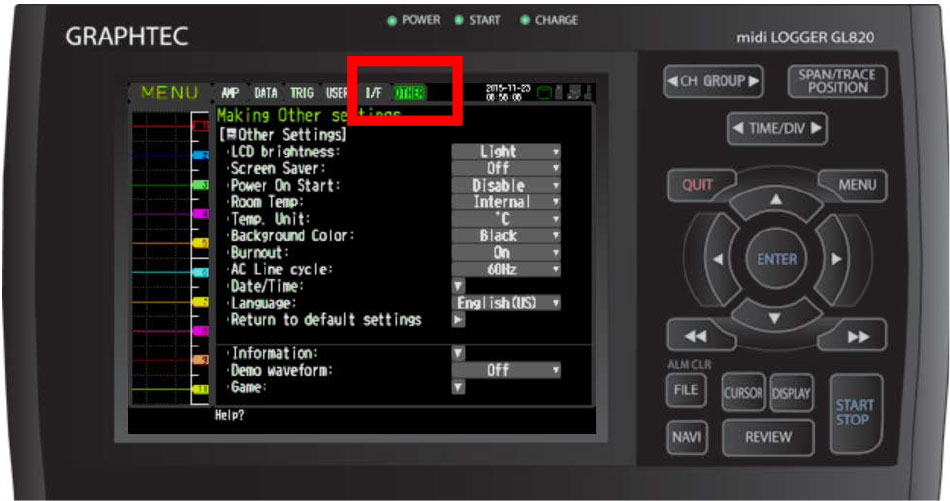Image resolution: width=950 pixels, height=501 pixels.
Task: Change Background Color Black dropdown
Action: [506, 236]
